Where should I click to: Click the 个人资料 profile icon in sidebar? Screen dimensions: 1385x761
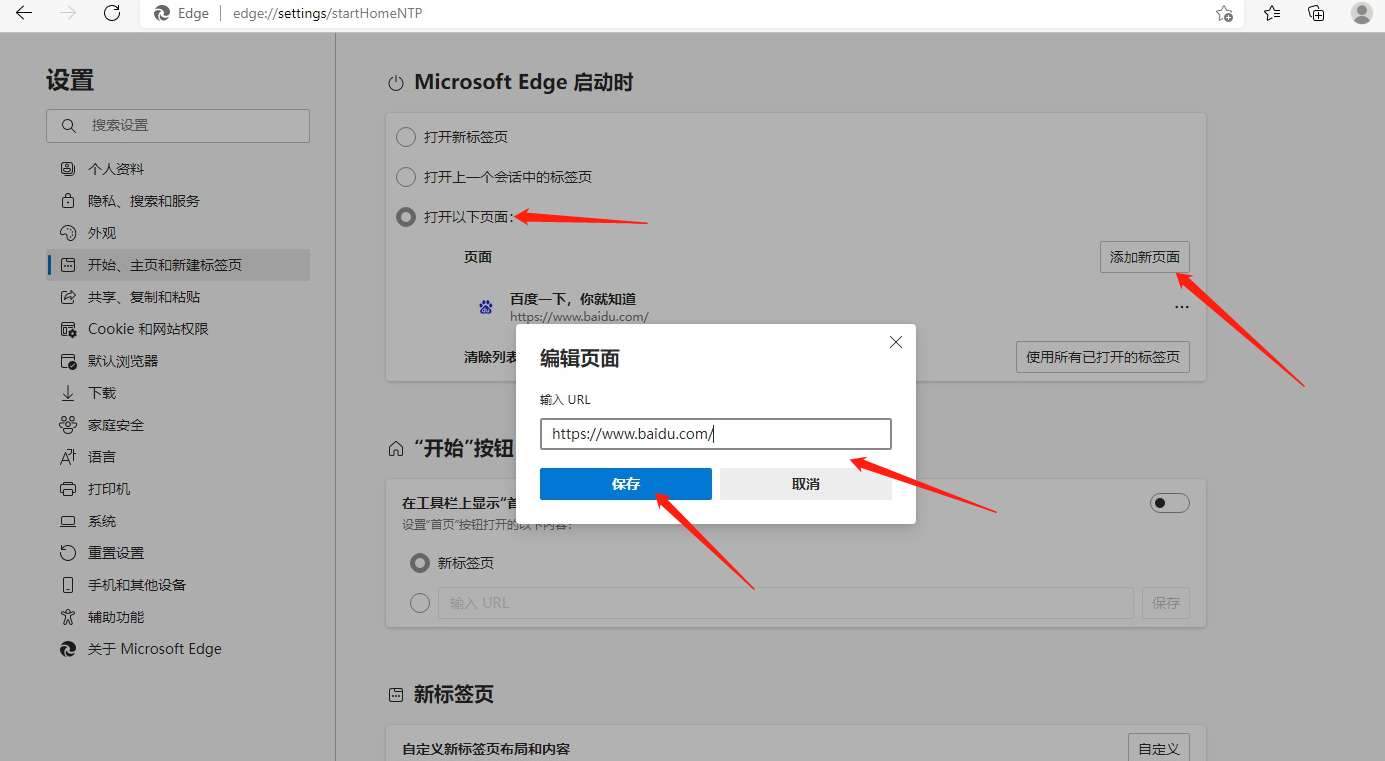pyautogui.click(x=68, y=169)
